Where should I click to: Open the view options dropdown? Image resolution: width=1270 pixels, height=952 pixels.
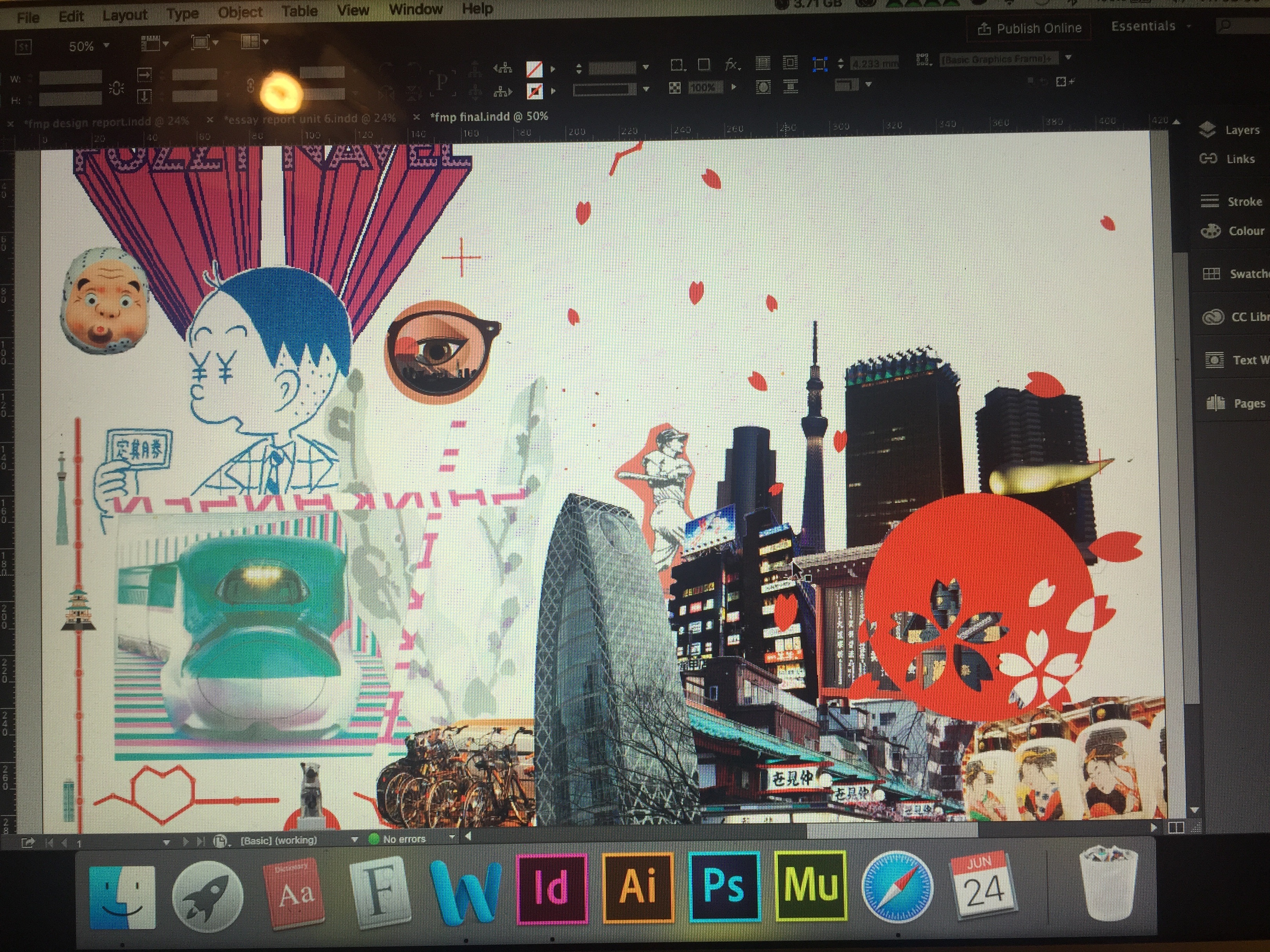(x=154, y=43)
